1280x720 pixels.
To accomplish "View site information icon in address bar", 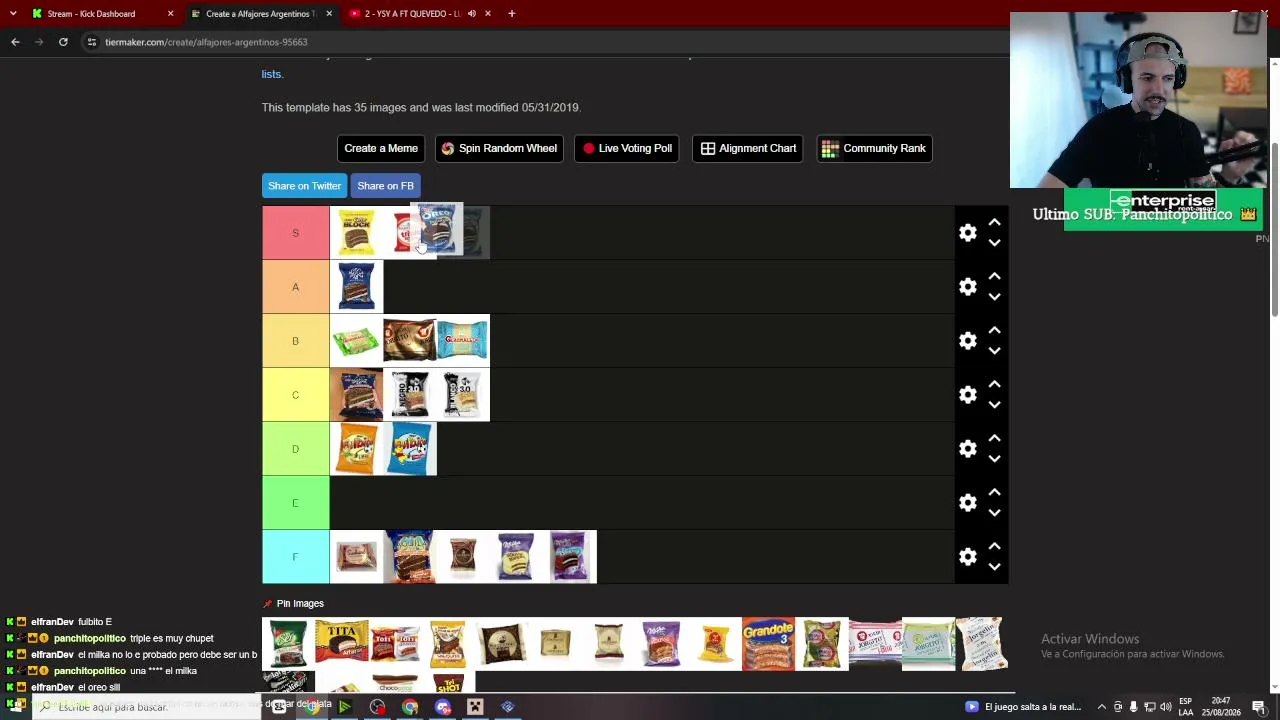I will pos(91,42).
